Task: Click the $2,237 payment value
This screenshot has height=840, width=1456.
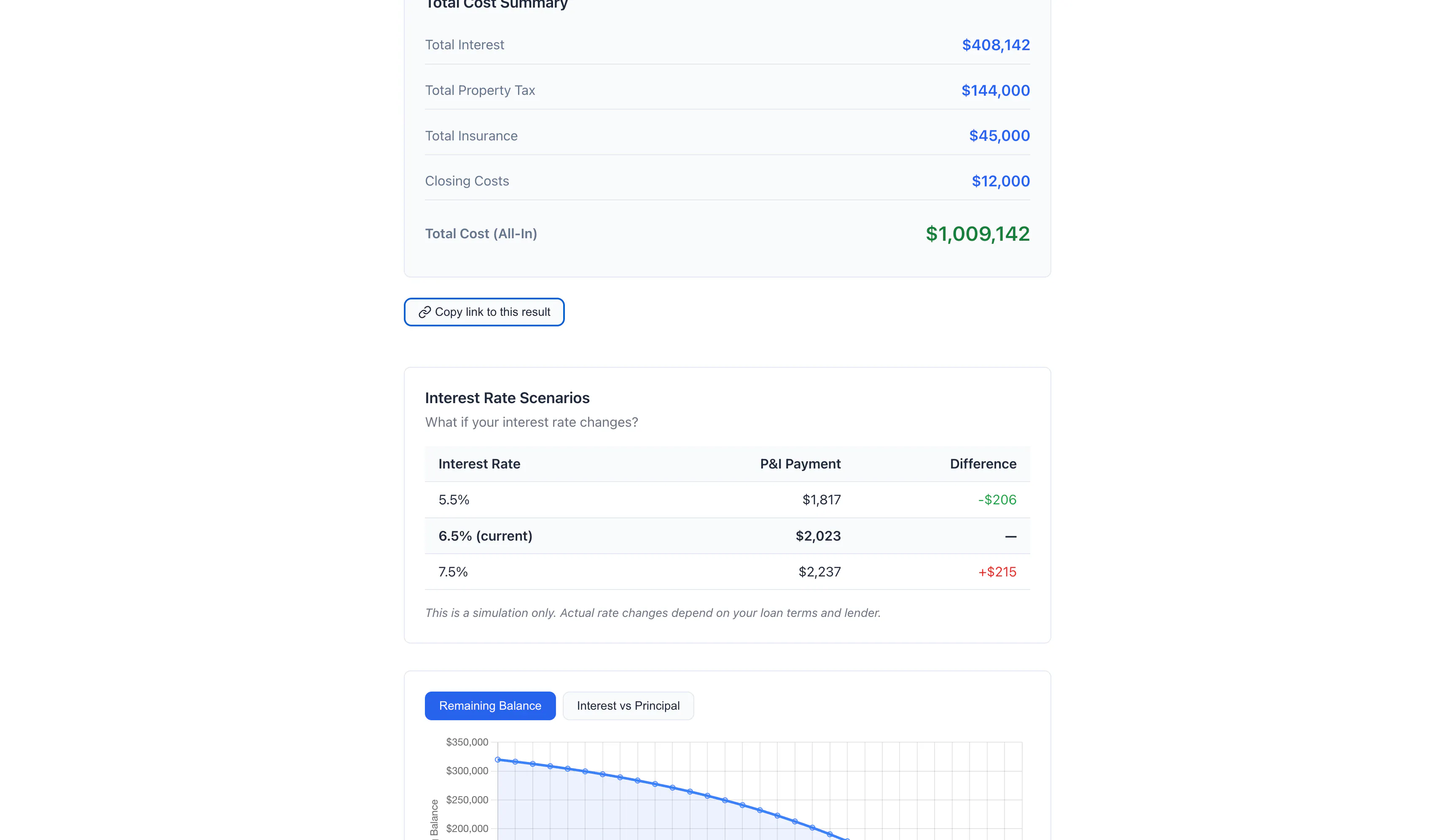Action: click(x=819, y=572)
